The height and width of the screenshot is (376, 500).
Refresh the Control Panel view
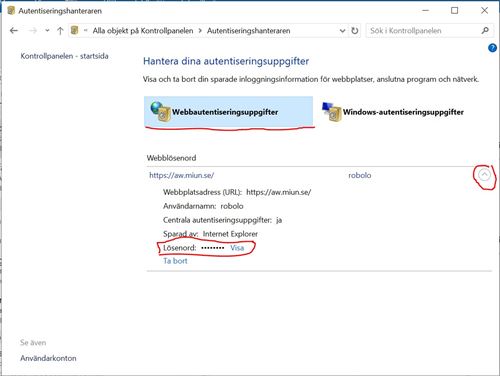click(355, 31)
